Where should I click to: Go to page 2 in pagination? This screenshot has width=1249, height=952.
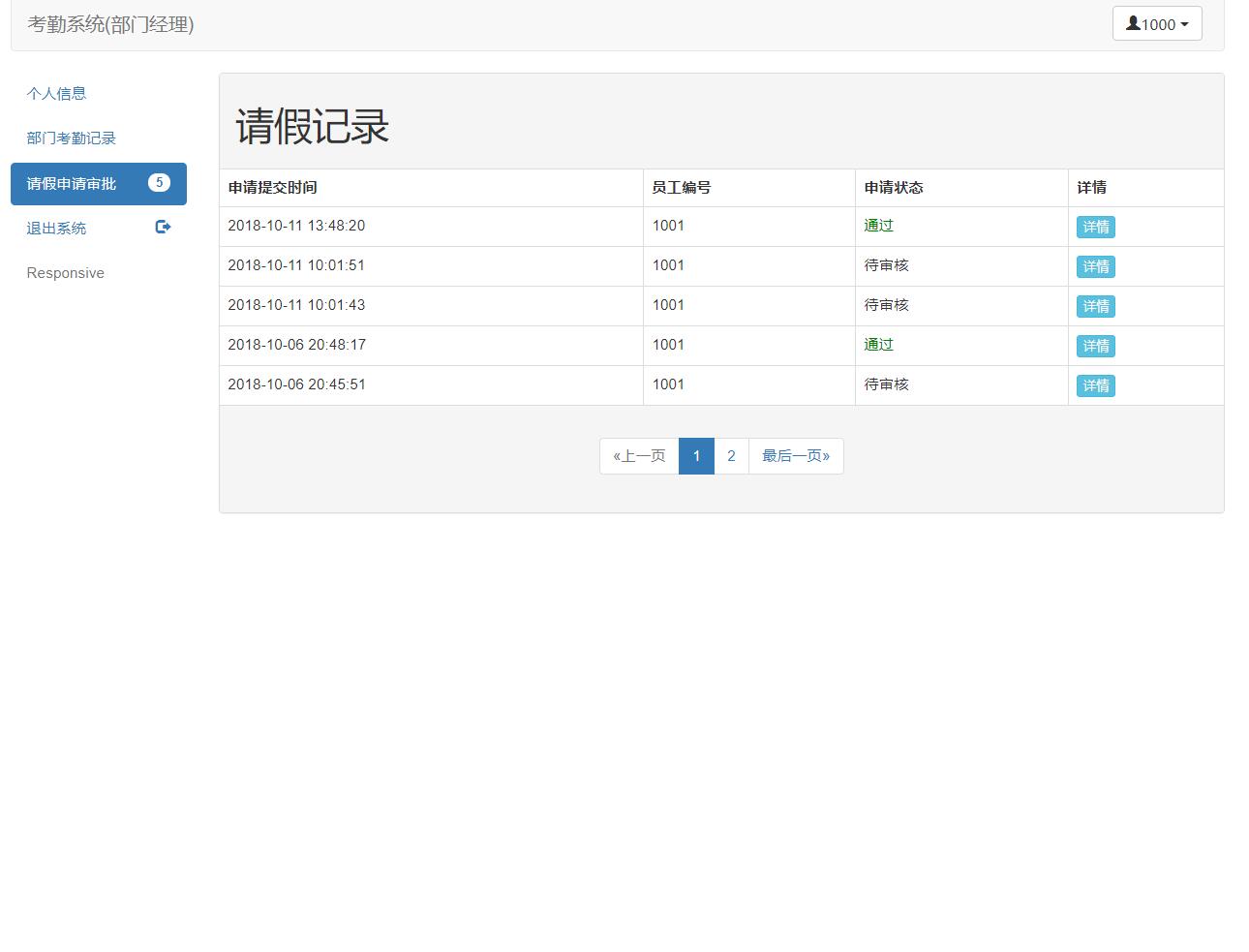(731, 456)
